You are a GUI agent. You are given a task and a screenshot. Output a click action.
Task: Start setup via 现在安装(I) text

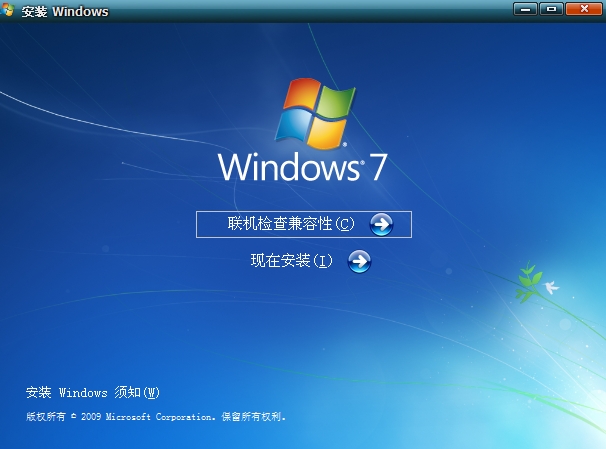coord(291,262)
